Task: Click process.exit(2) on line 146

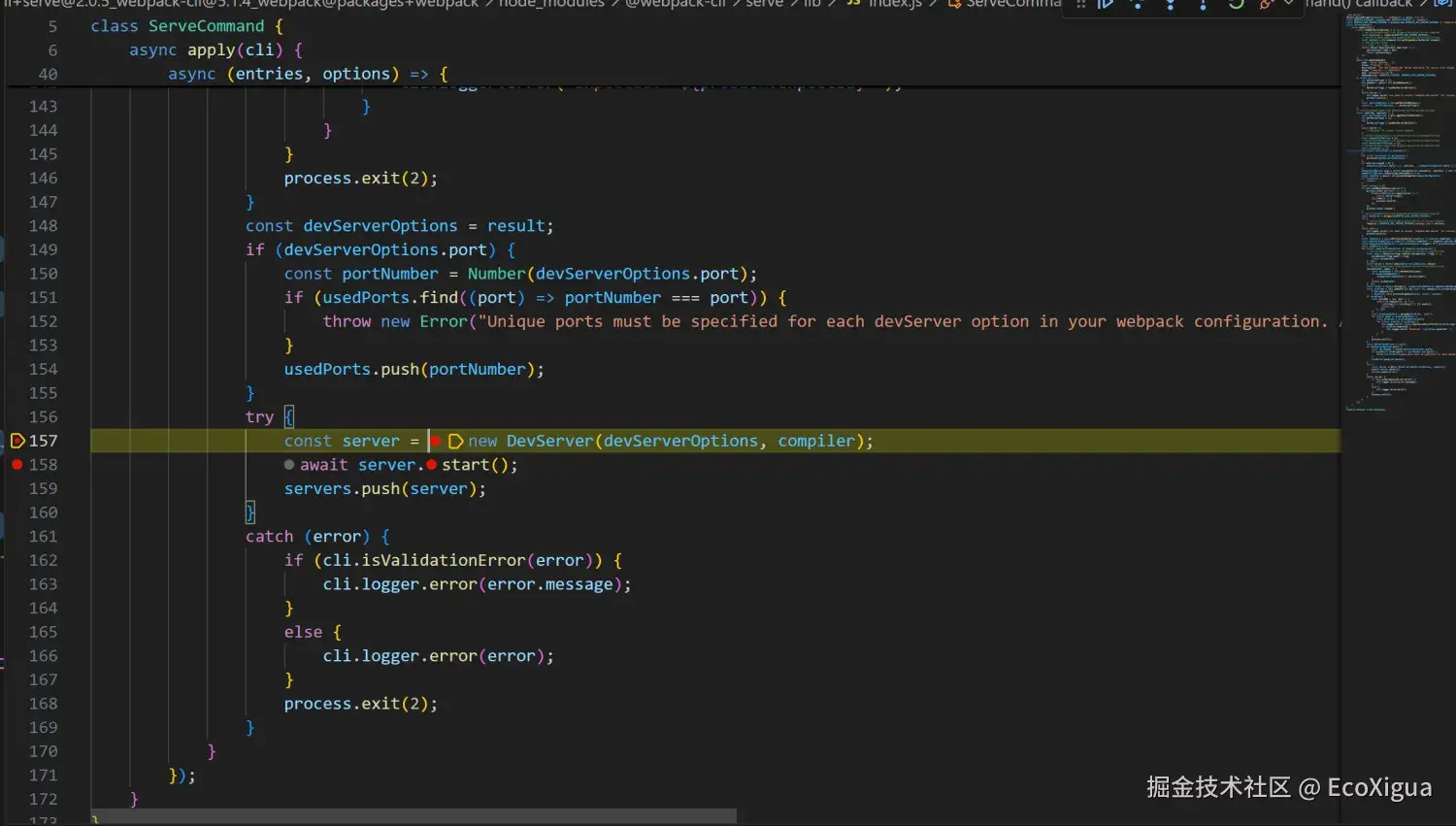Action: pos(360,179)
